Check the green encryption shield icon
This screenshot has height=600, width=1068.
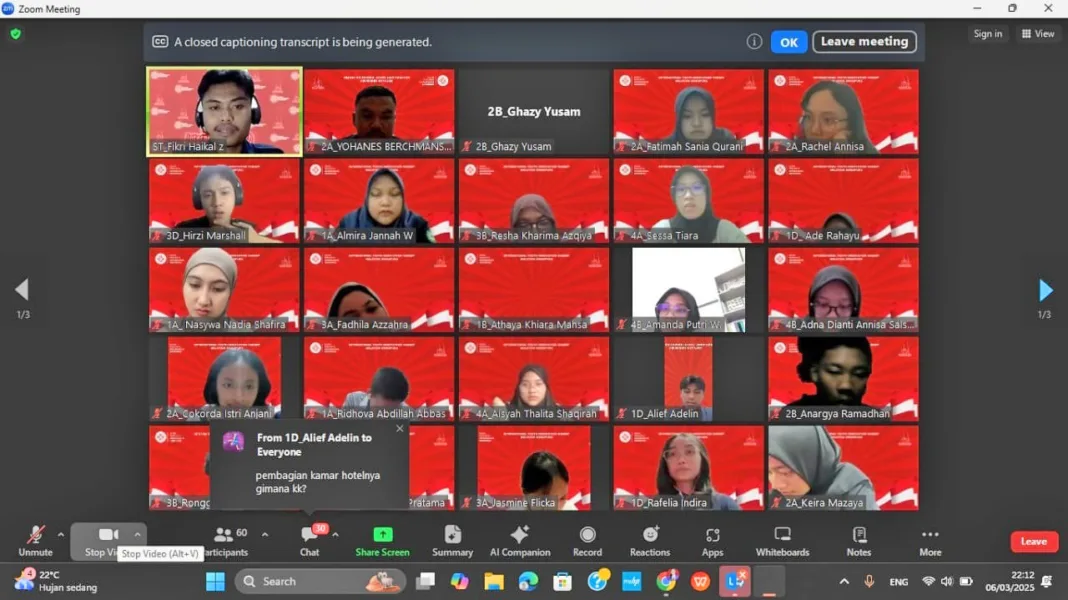coord(16,33)
